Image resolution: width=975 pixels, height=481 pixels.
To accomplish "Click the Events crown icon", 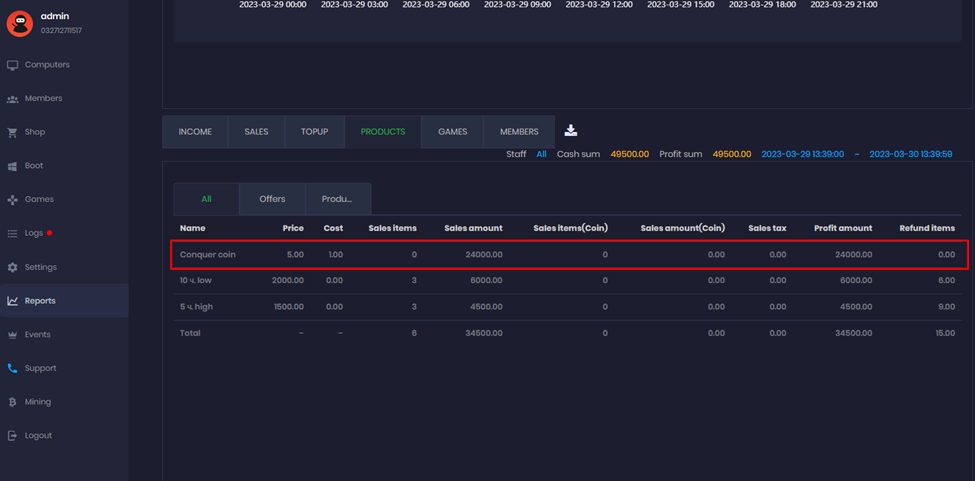I will [13, 335].
